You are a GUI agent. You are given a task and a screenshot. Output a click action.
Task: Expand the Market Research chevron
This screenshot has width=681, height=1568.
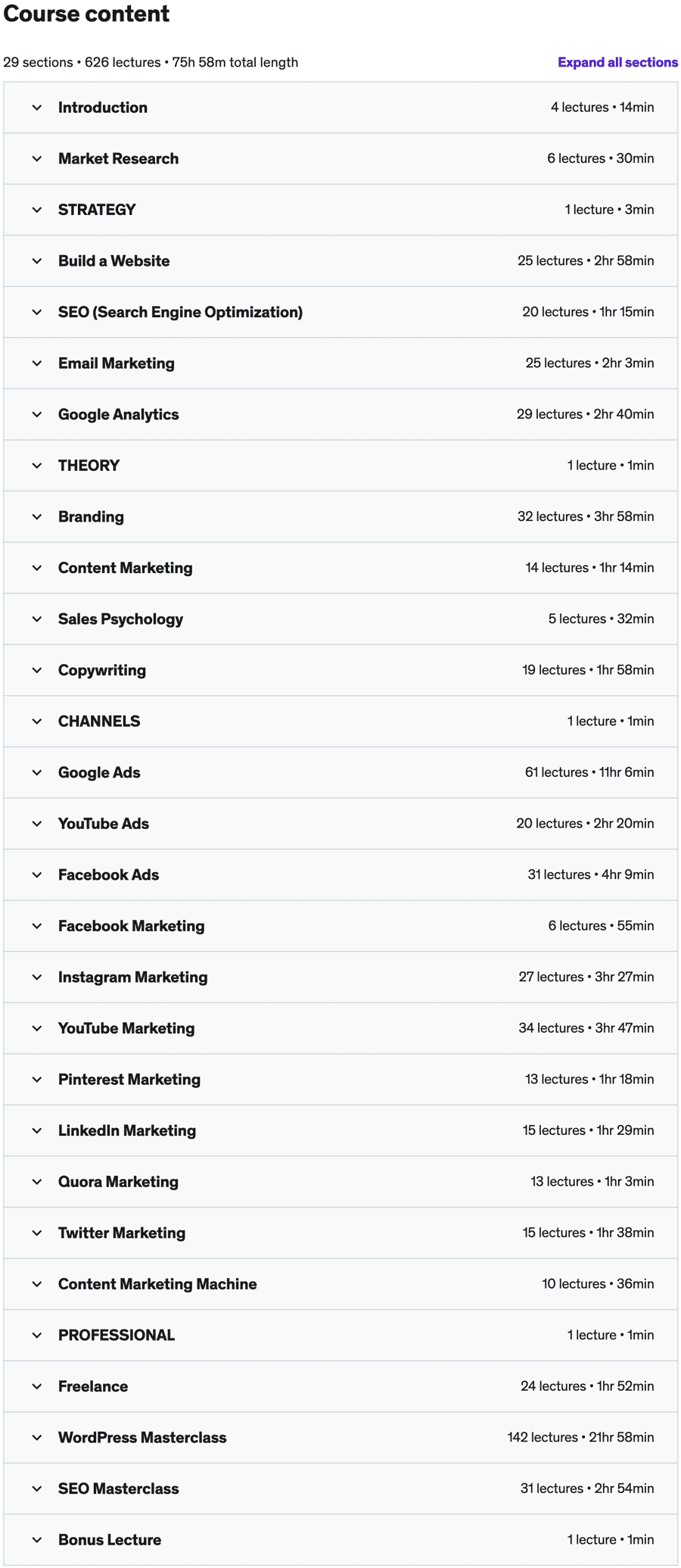point(37,159)
